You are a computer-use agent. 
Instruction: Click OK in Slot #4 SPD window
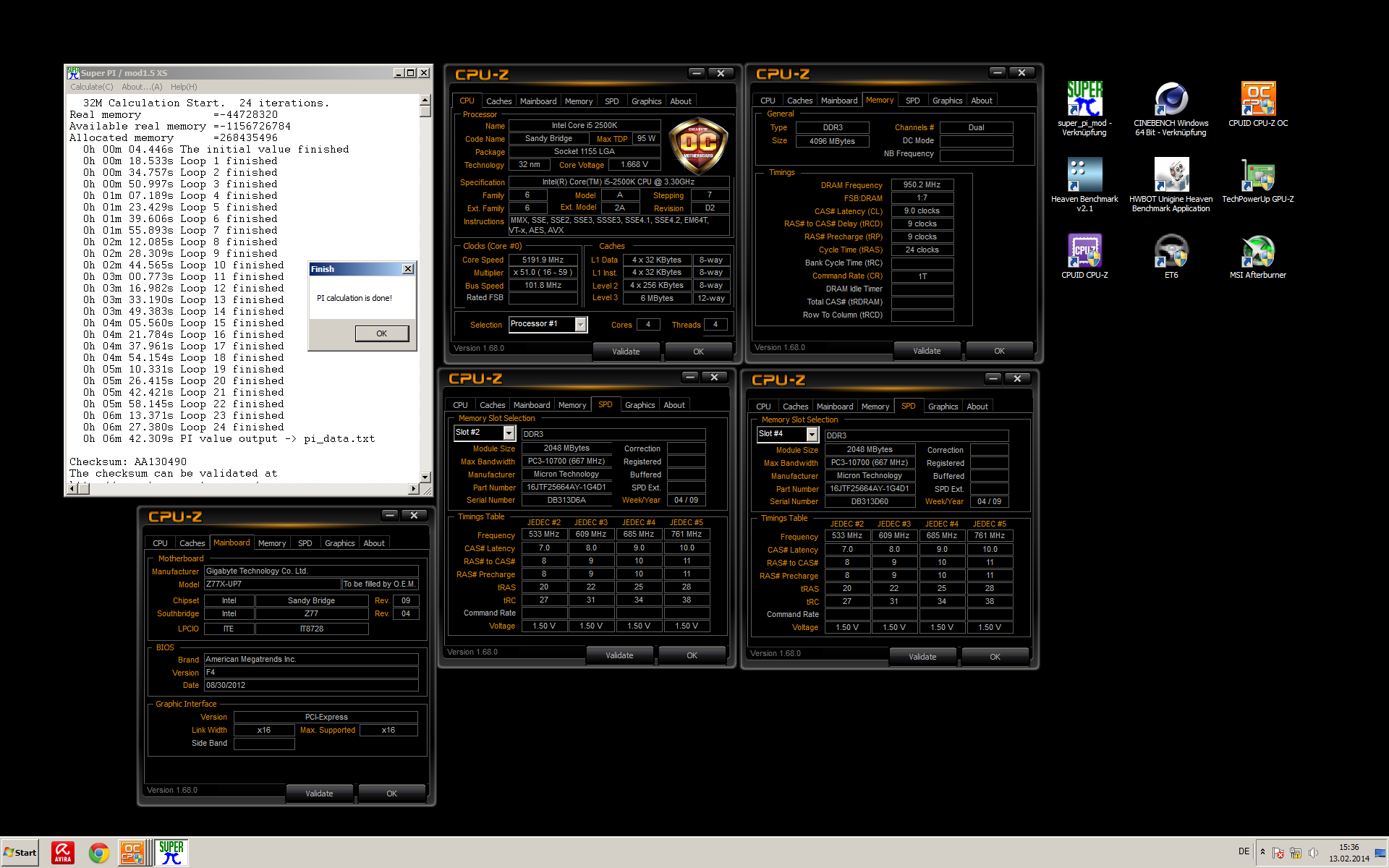coord(995,657)
